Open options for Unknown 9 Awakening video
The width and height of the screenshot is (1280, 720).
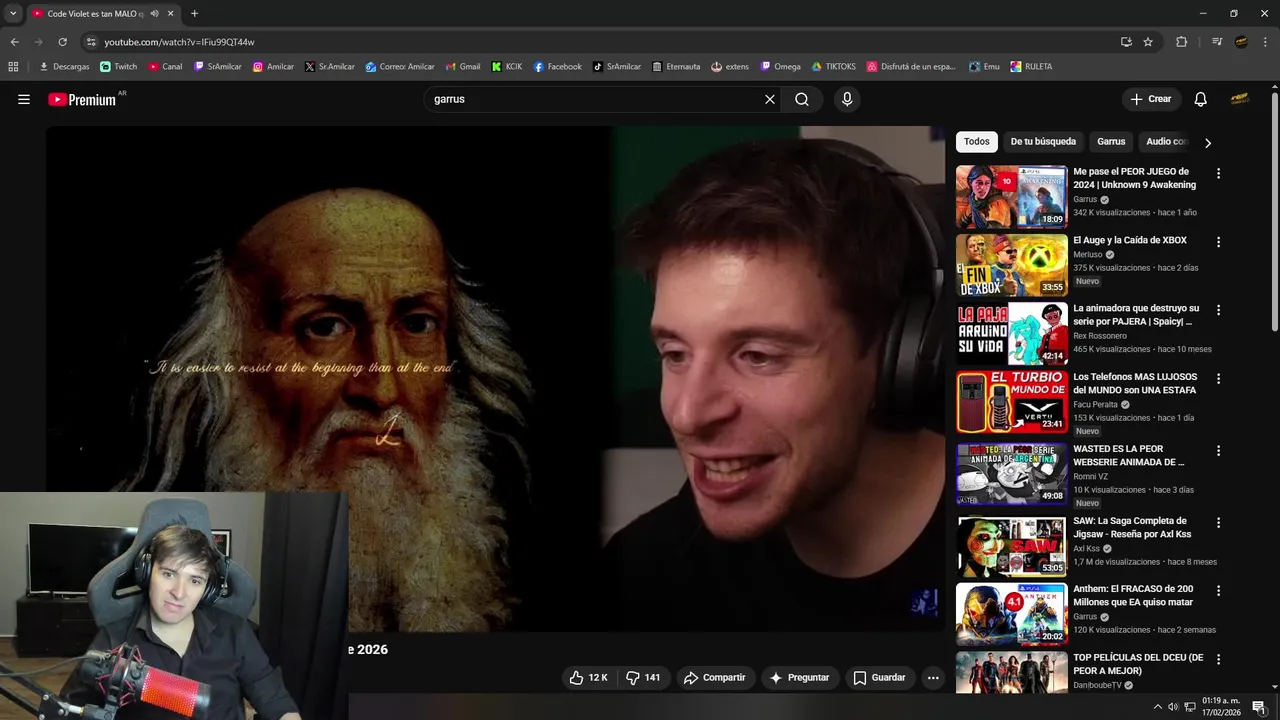point(1218,173)
